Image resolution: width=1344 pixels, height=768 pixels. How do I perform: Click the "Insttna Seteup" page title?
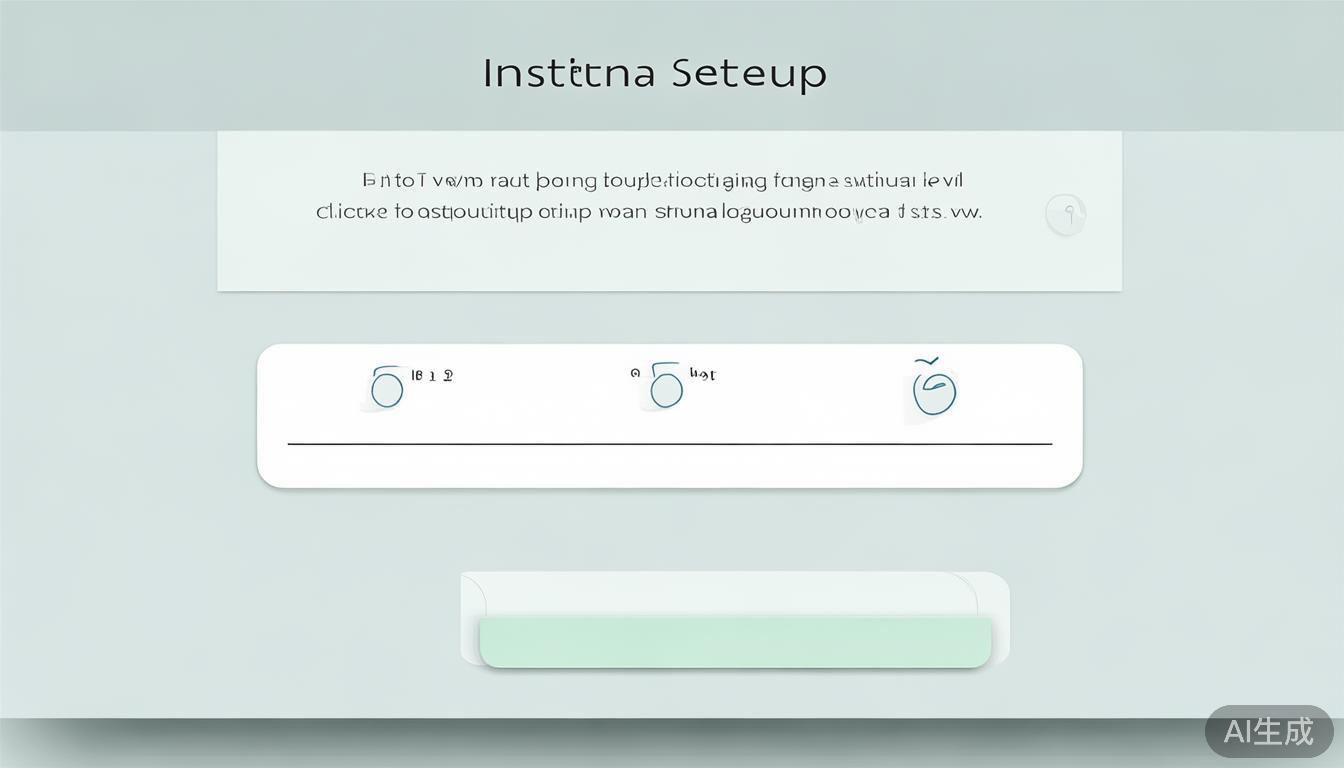pos(655,73)
